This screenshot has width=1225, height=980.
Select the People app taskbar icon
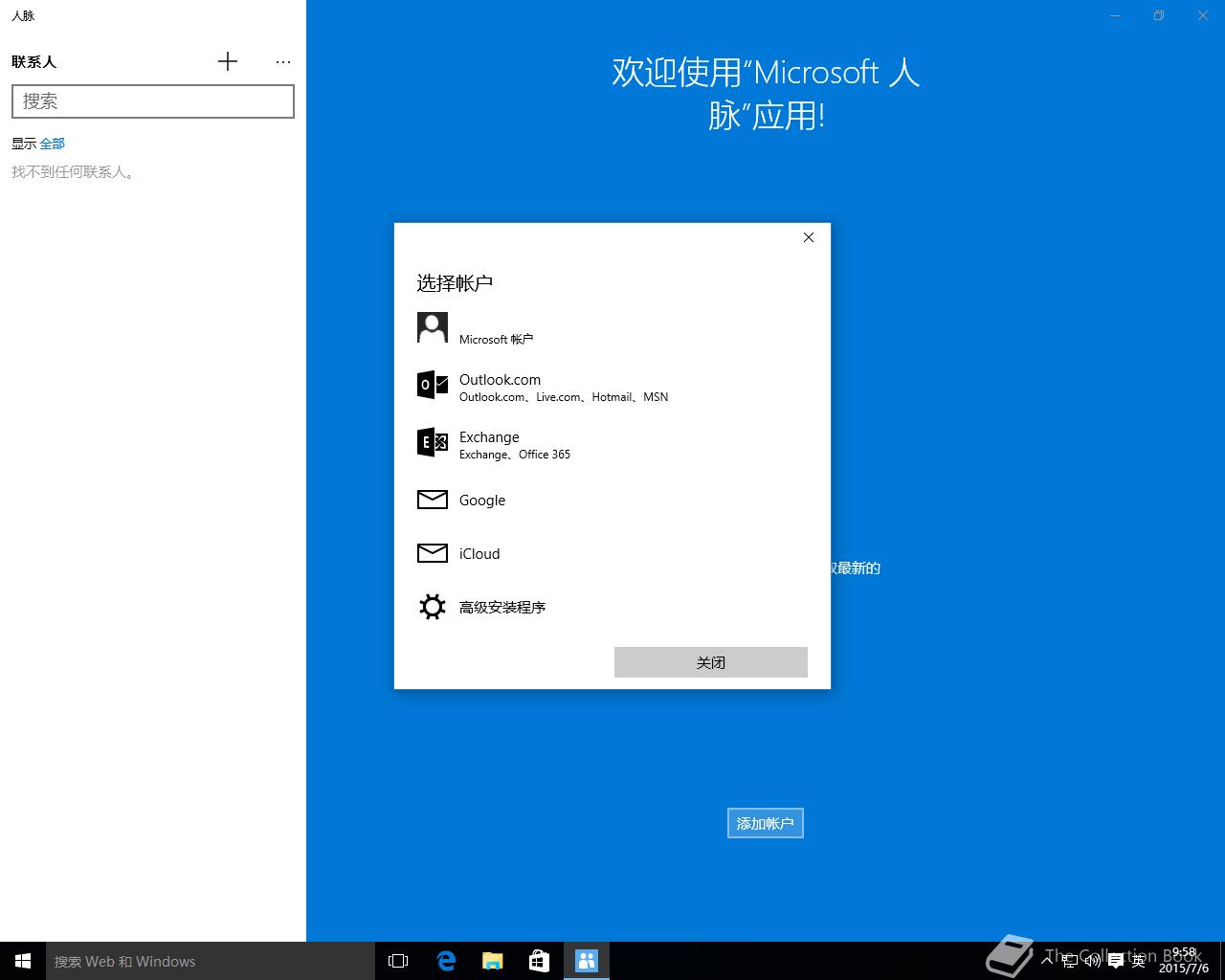click(x=587, y=961)
